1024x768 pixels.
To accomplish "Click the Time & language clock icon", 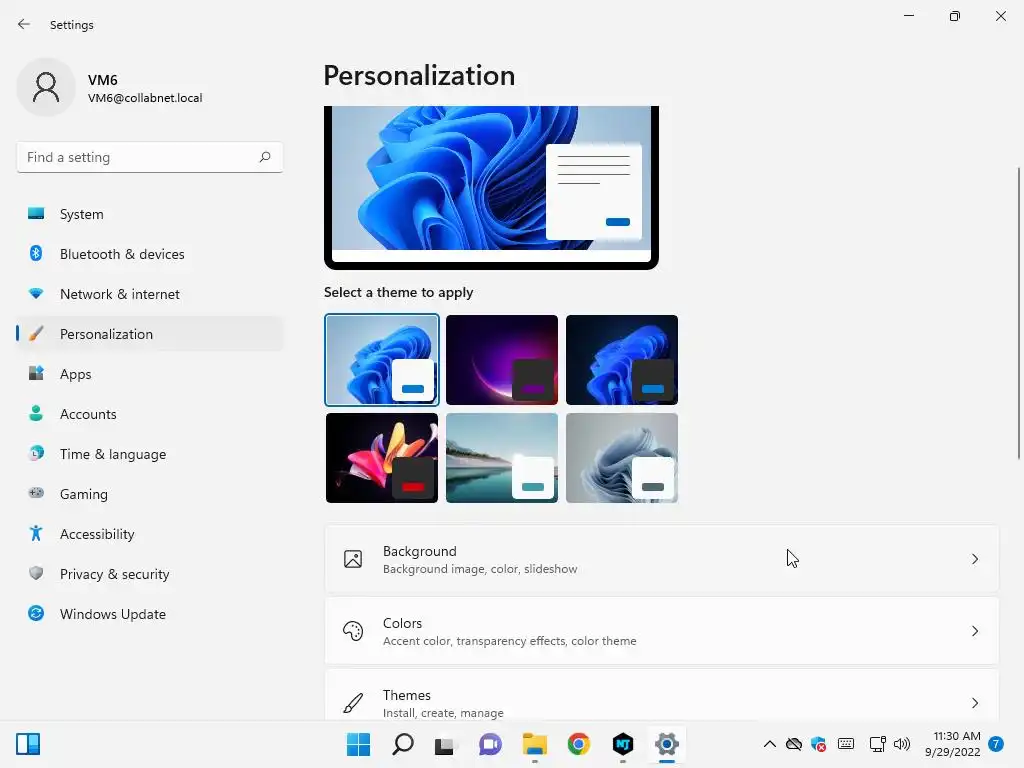I will (x=36, y=453).
